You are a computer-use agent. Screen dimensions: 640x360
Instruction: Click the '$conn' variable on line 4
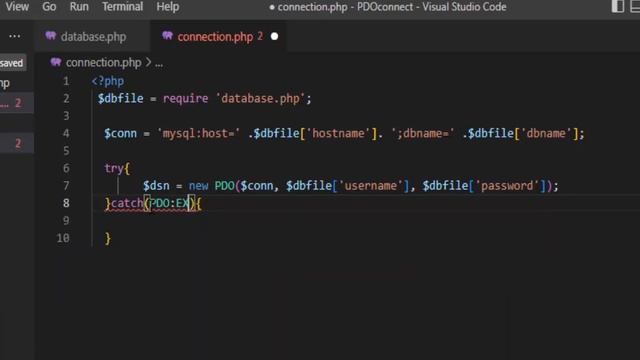coord(120,133)
